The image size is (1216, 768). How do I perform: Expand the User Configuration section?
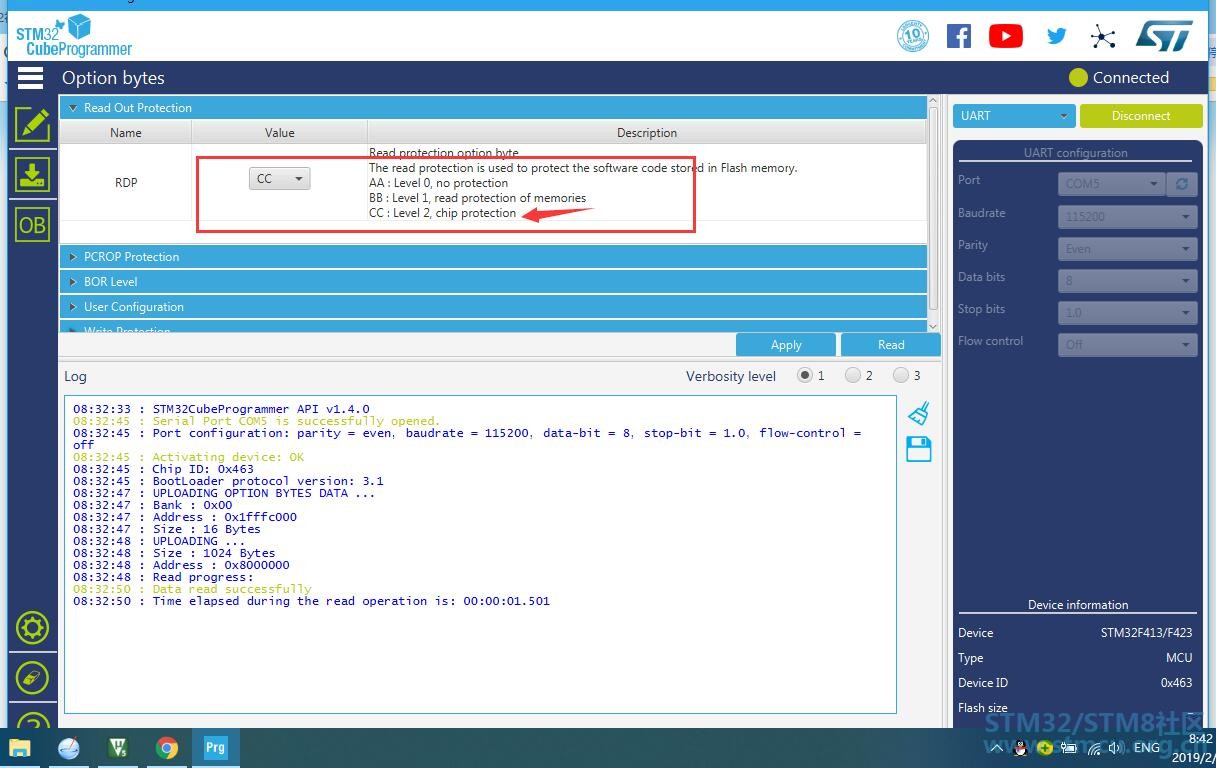coord(493,306)
